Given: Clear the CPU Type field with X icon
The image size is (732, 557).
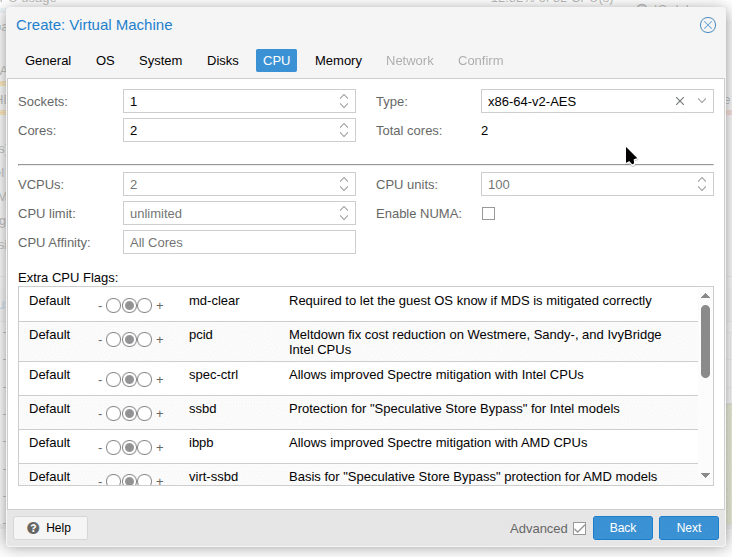Looking at the screenshot, I should point(680,101).
